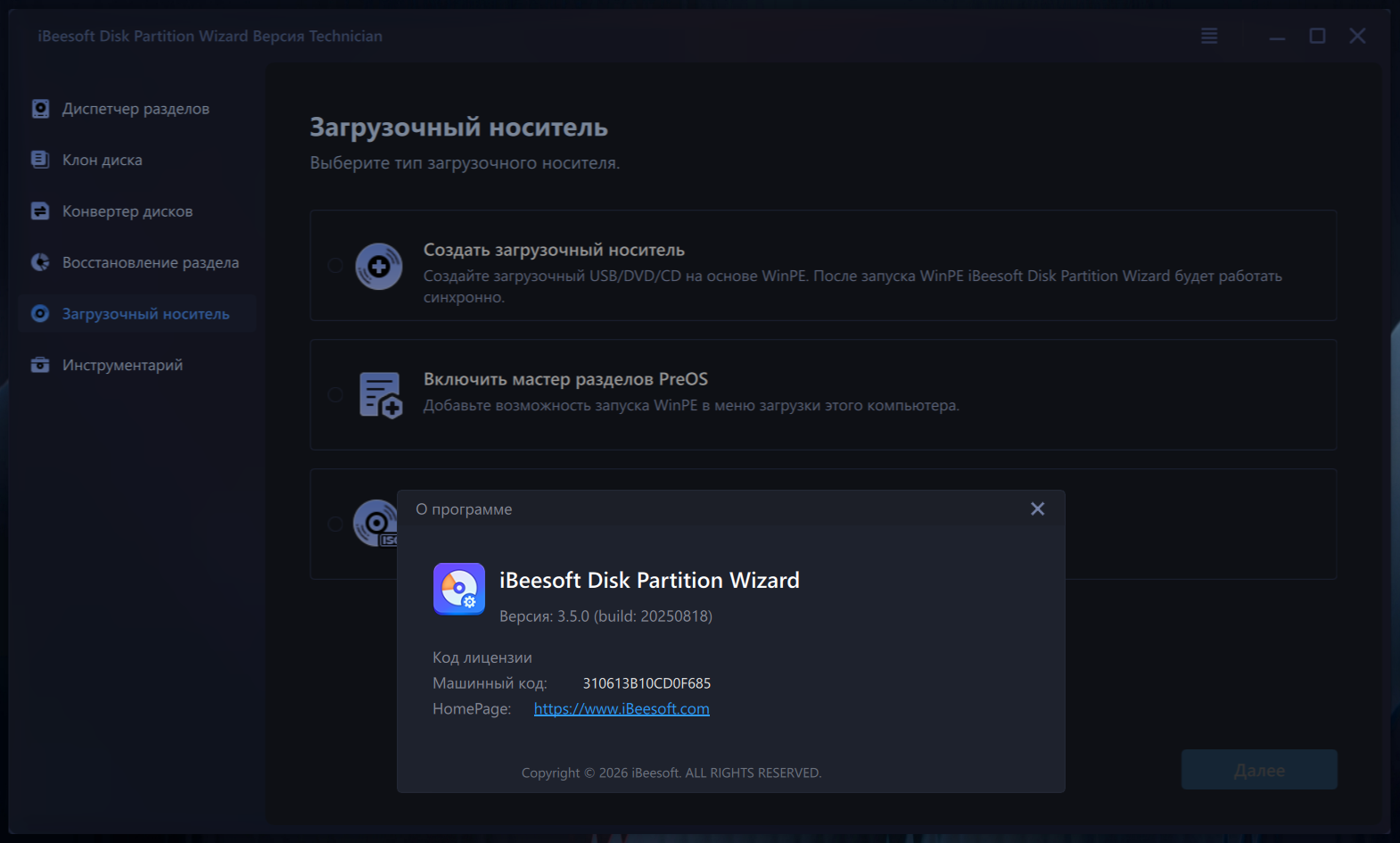
Task: Click the Partition Manager sidebar icon
Action: pos(40,109)
